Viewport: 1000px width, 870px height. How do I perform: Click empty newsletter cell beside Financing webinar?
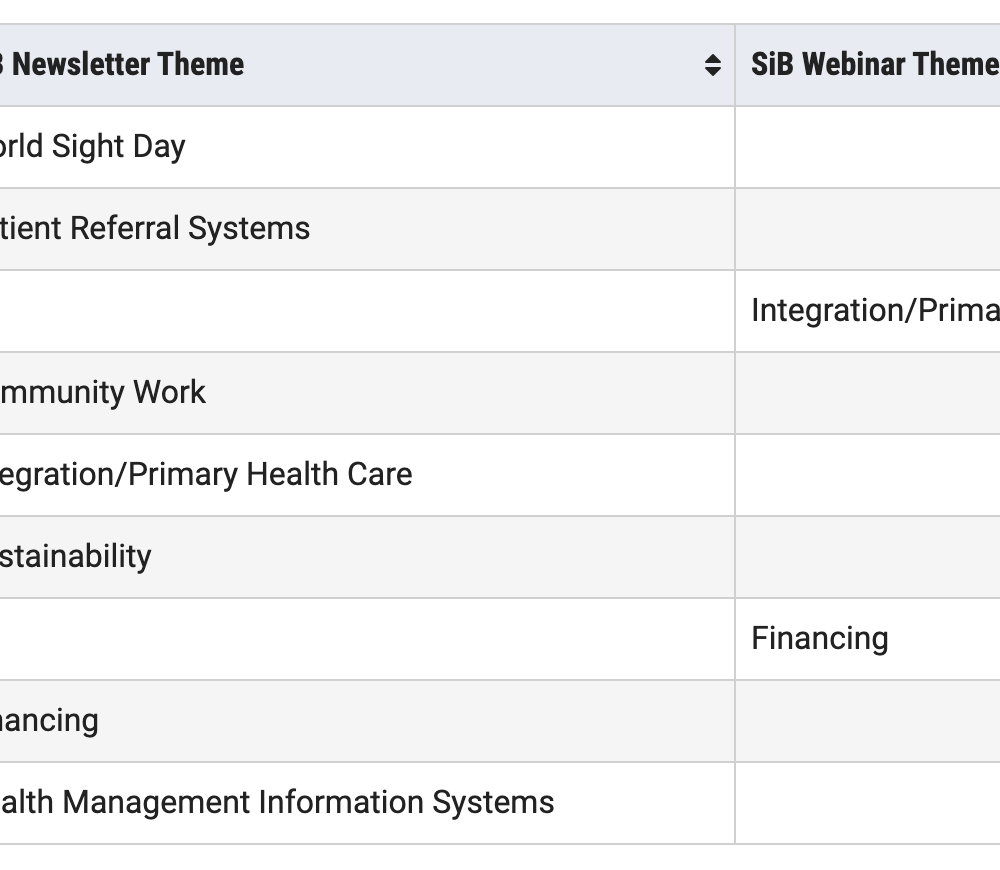pyautogui.click(x=367, y=639)
